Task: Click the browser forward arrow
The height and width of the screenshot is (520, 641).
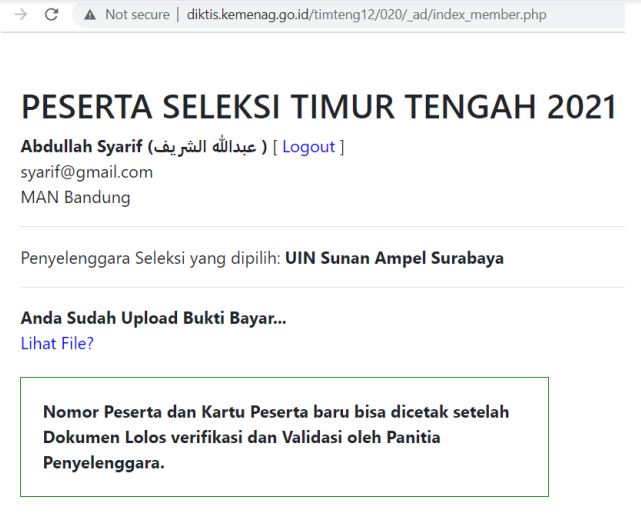Action: click(20, 15)
